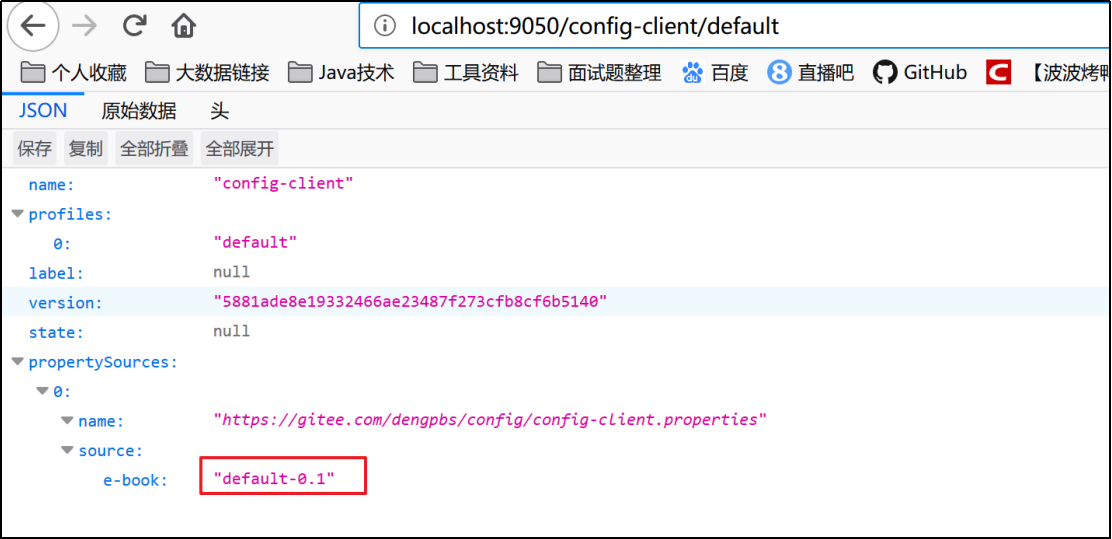
Task: Click the forward navigation arrow
Action: pos(85,26)
